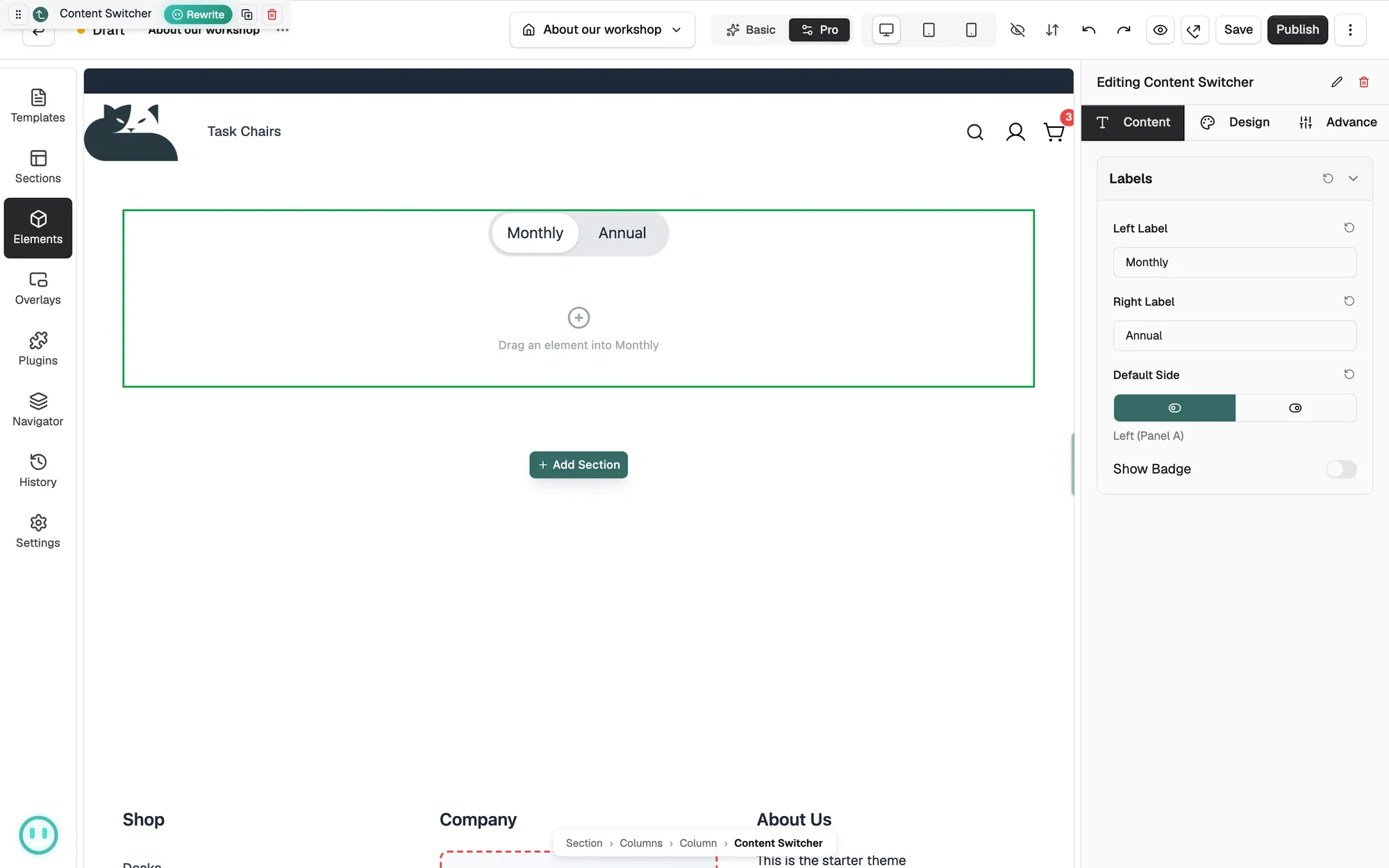This screenshot has height=868, width=1389.
Task: Select the Advance tab
Action: point(1338,123)
